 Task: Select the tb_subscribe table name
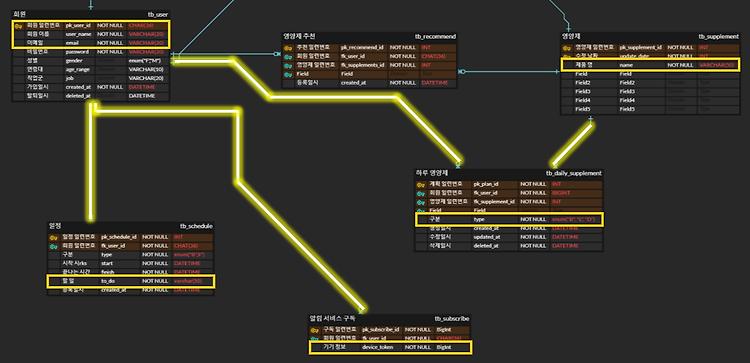[452, 319]
